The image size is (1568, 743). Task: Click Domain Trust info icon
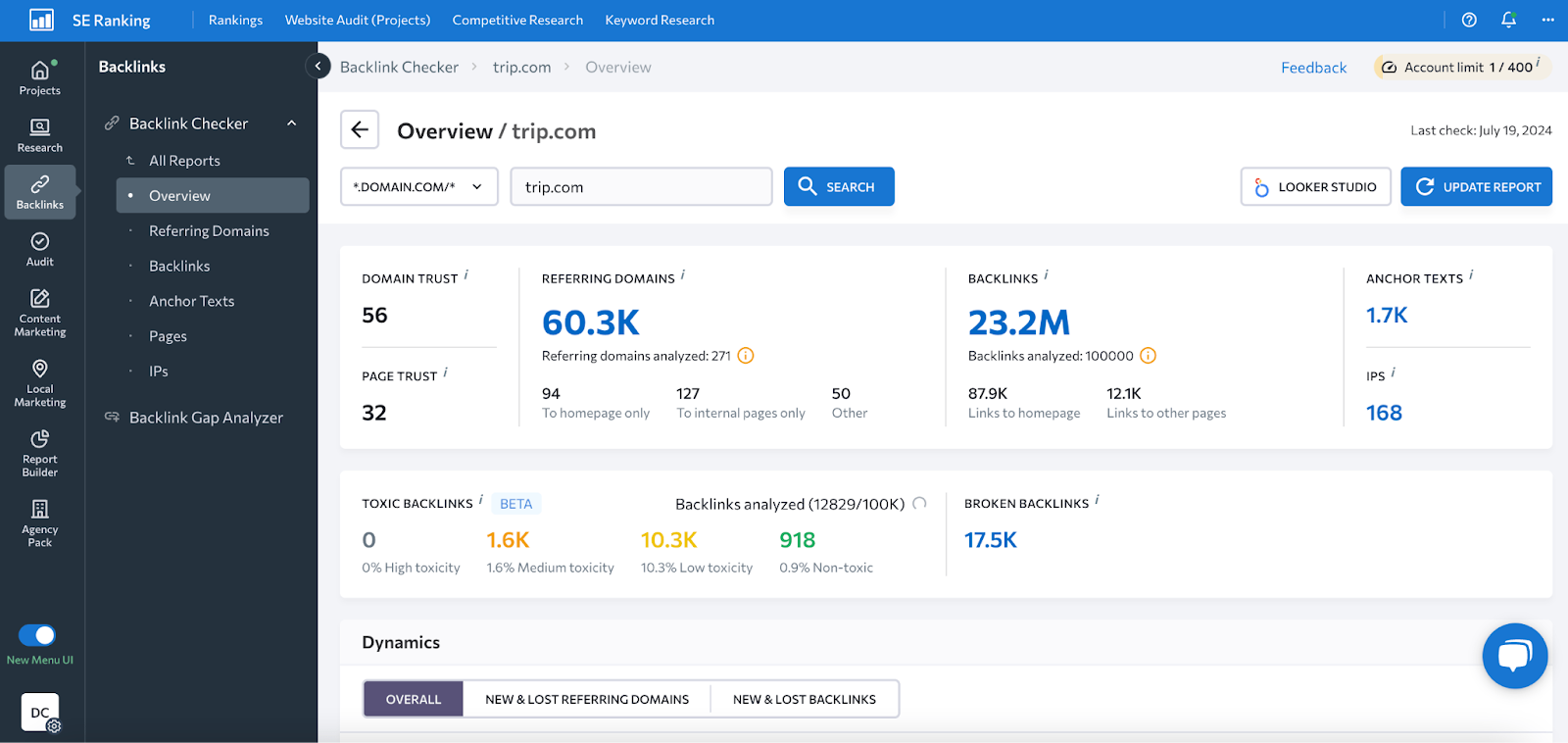466,275
